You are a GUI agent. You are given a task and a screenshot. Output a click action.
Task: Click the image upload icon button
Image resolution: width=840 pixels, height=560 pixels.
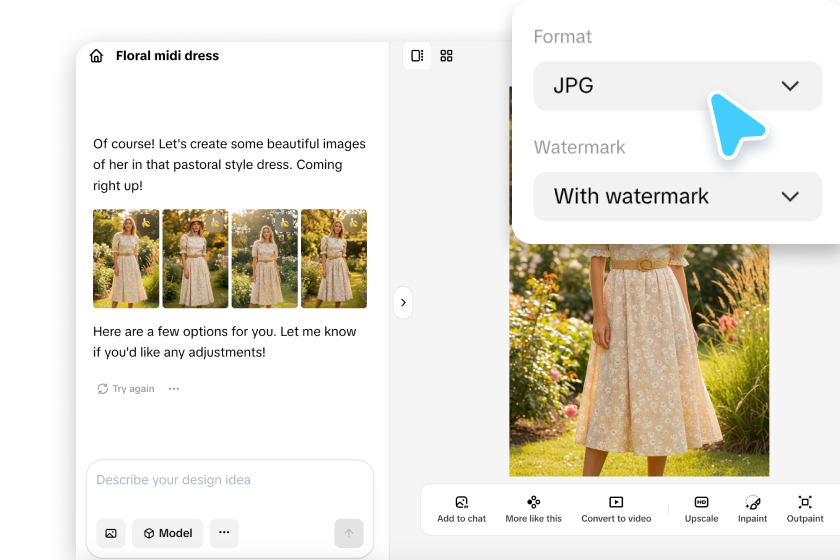coord(110,533)
